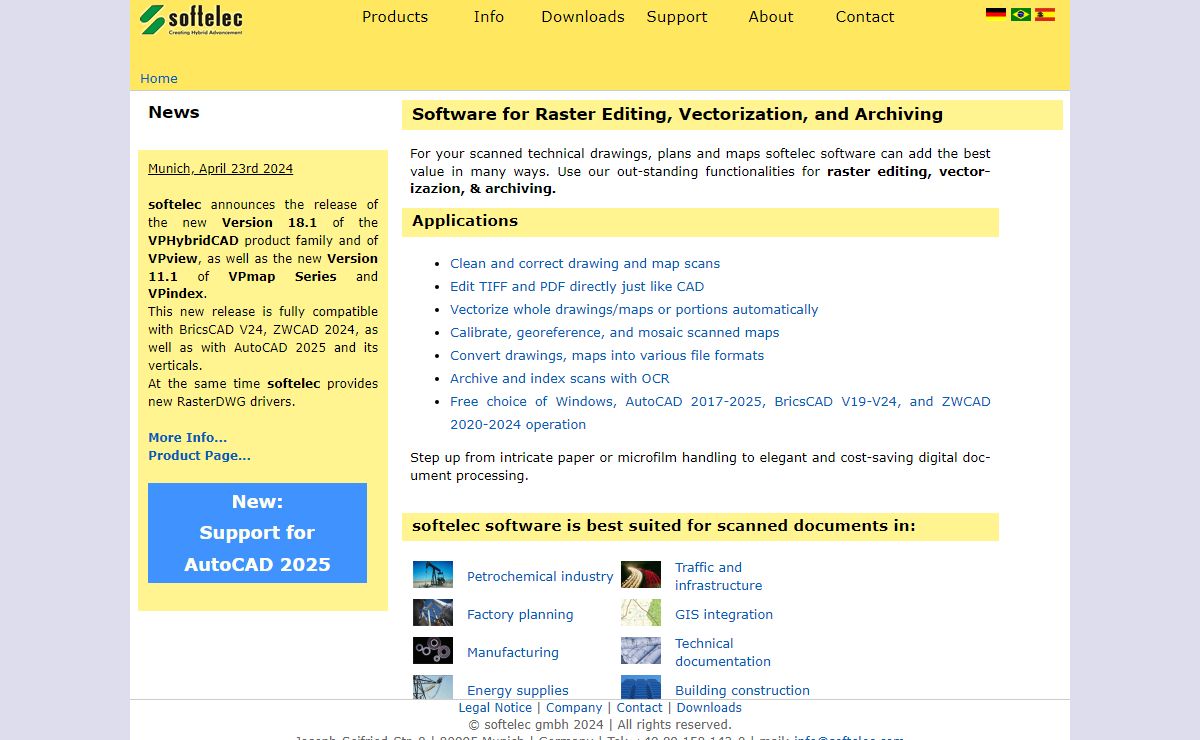The width and height of the screenshot is (1200, 740).
Task: Open Legal Notice footer link
Action: tap(495, 708)
